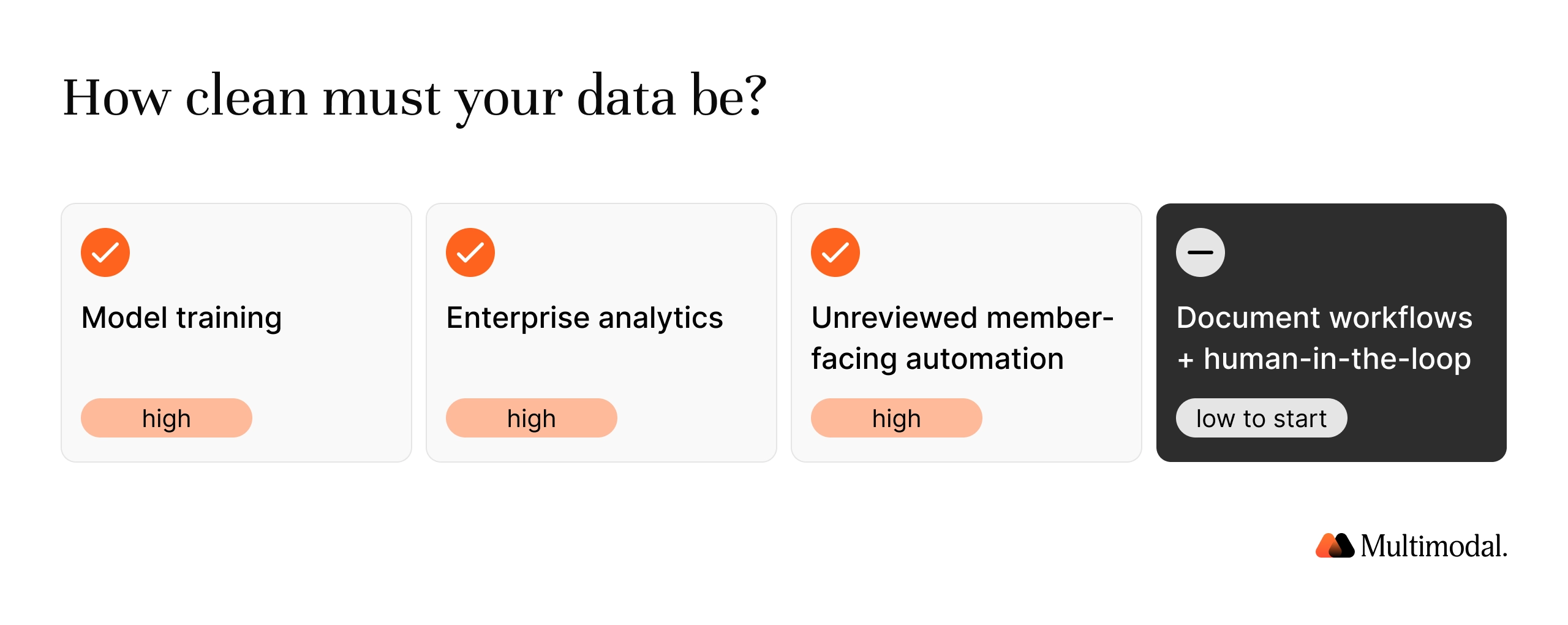Screen dimensions: 1568x625
Task: Select the high badge under Enterprise analytics
Action: tap(532, 418)
